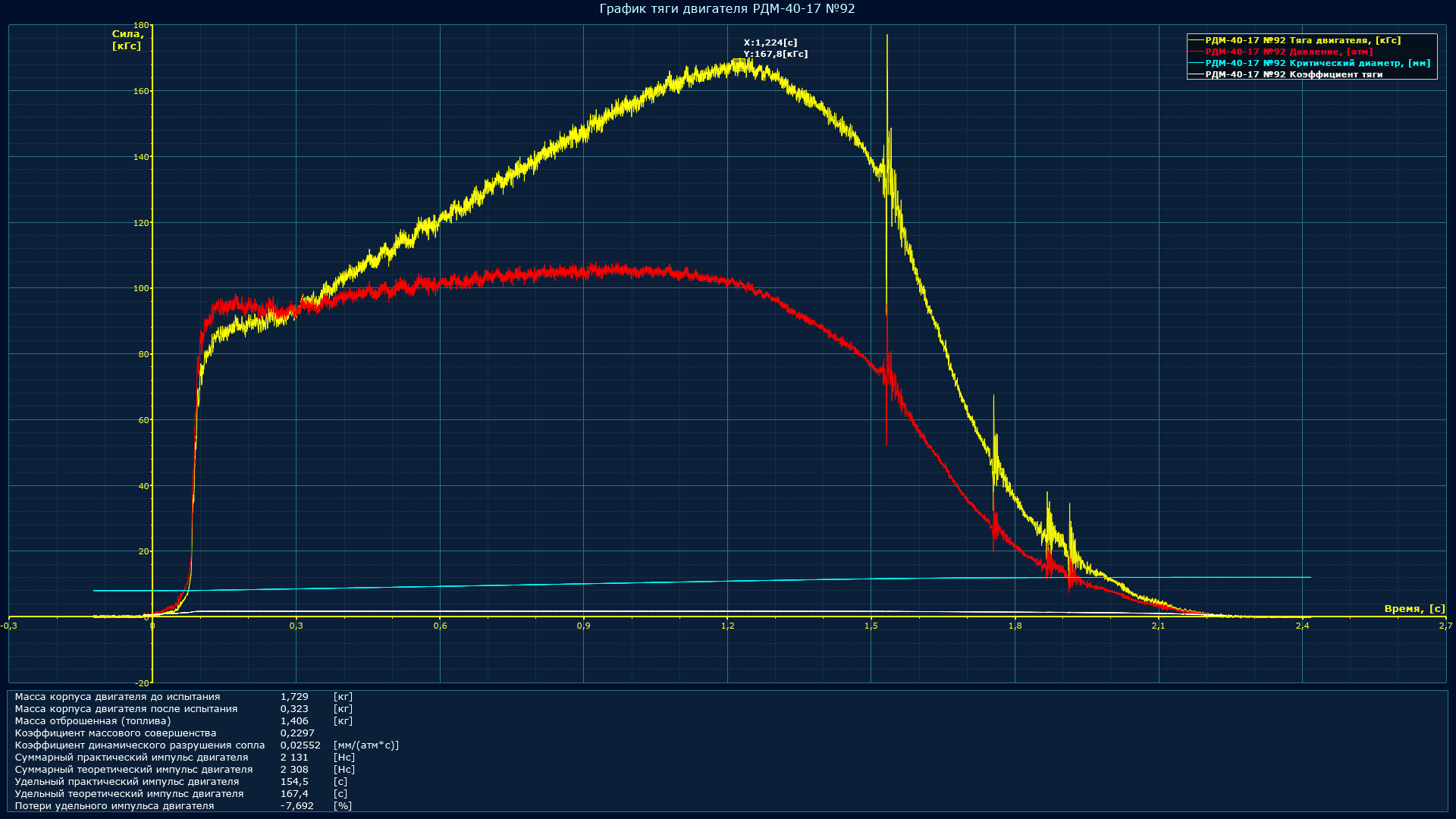
Task: Select row 'Коэффициент массового совершенства'
Action: click(165, 733)
